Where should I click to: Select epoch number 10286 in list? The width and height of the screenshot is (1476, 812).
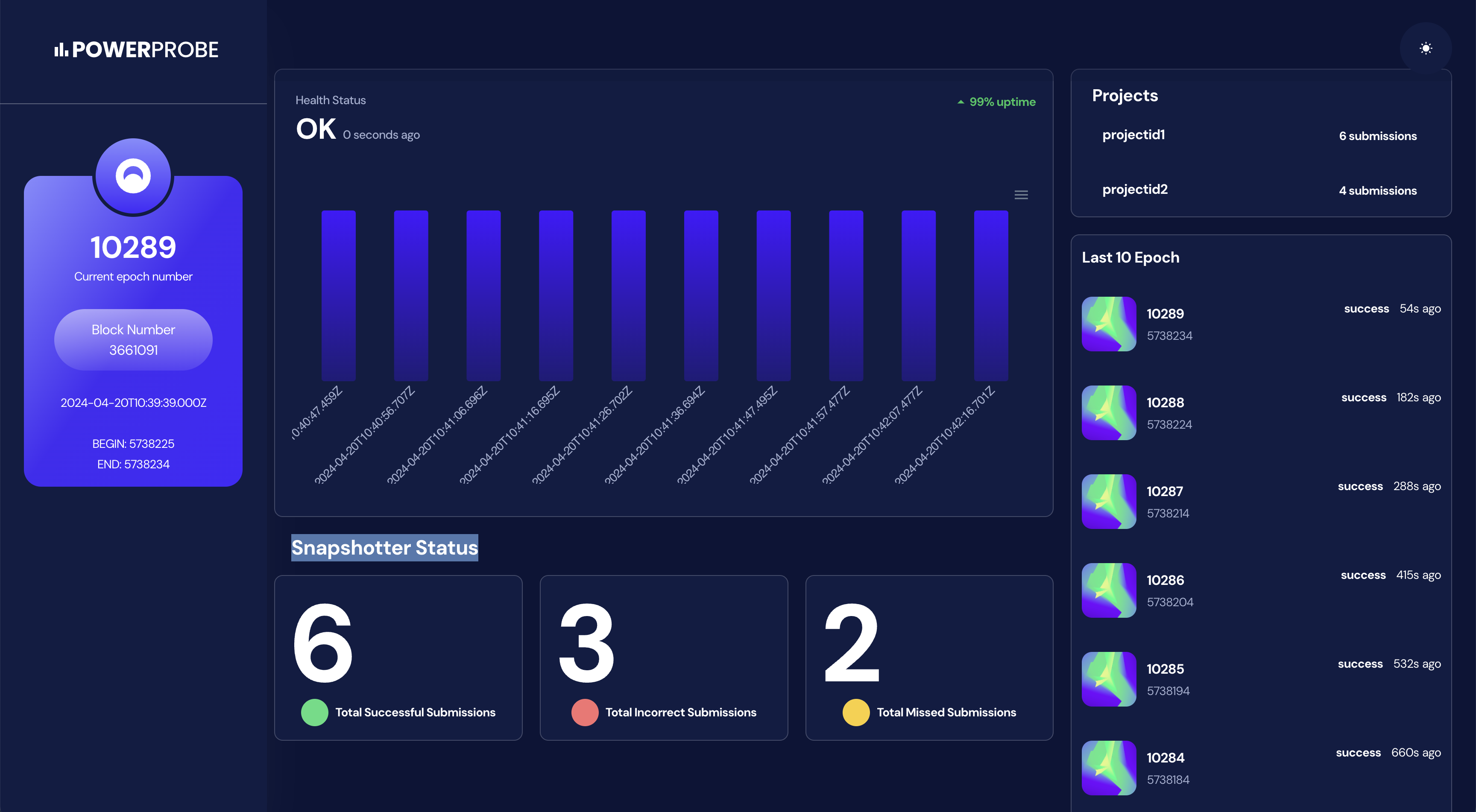pos(1165,580)
